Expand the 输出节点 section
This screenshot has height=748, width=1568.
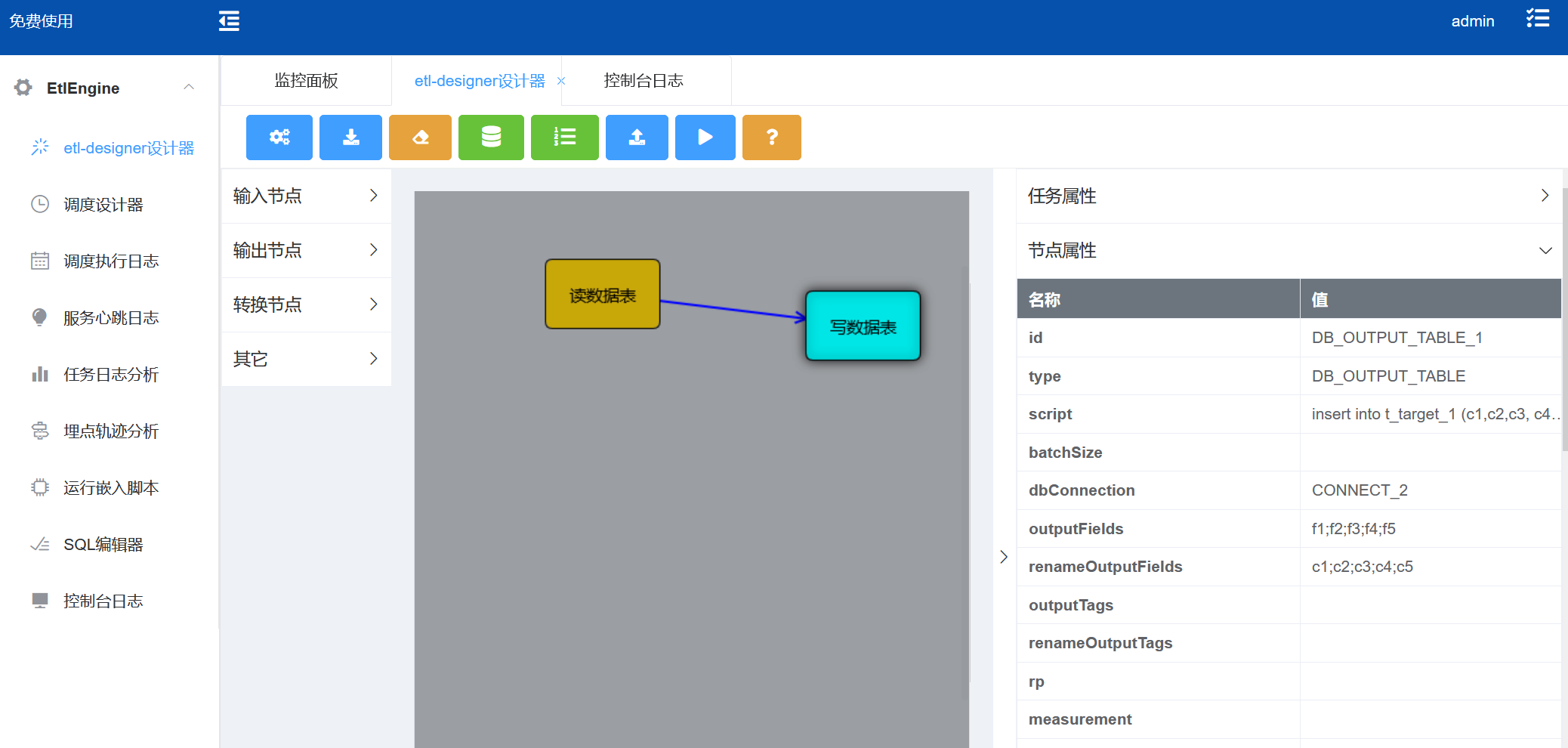click(x=306, y=250)
